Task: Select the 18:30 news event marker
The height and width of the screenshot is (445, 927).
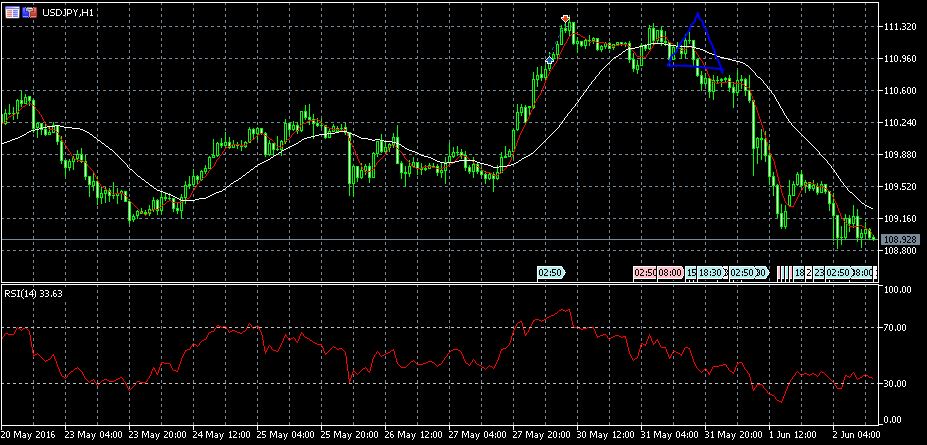Action: pos(712,272)
